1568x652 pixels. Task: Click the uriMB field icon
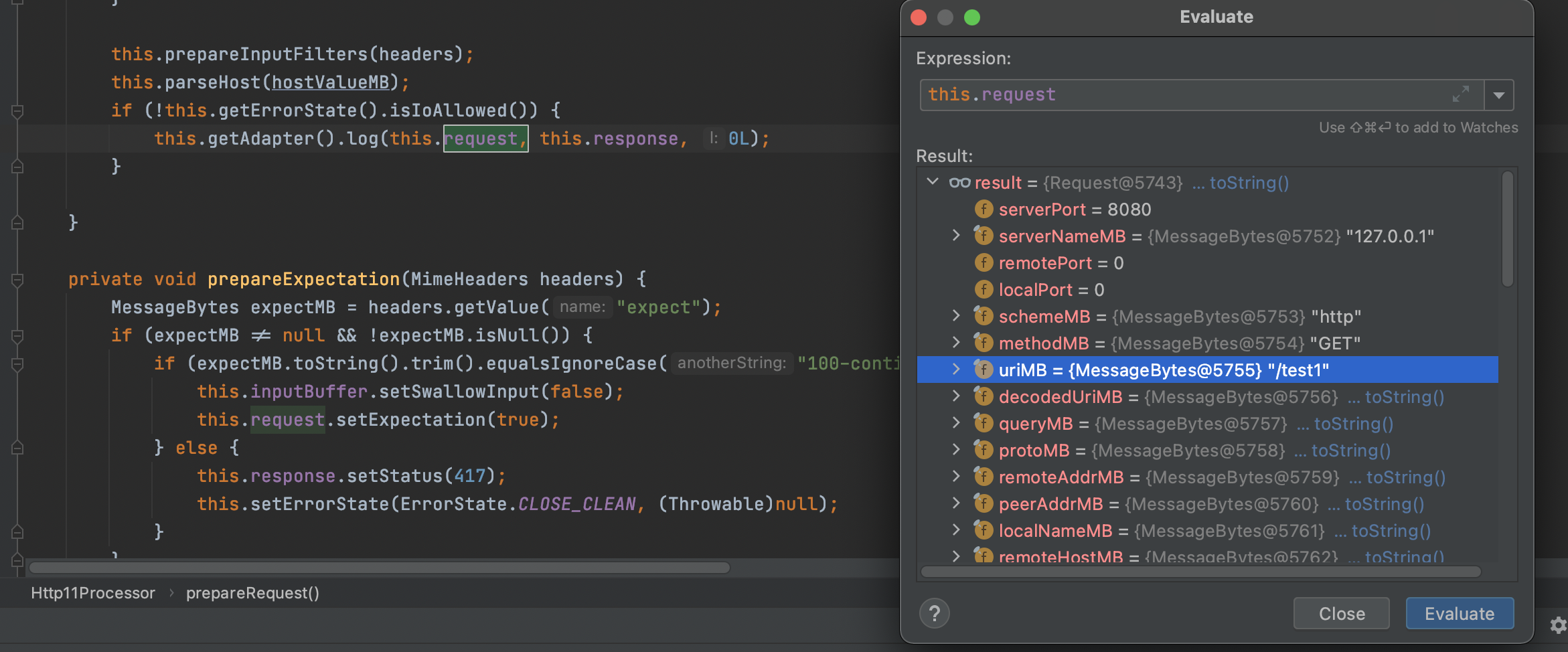click(x=983, y=370)
